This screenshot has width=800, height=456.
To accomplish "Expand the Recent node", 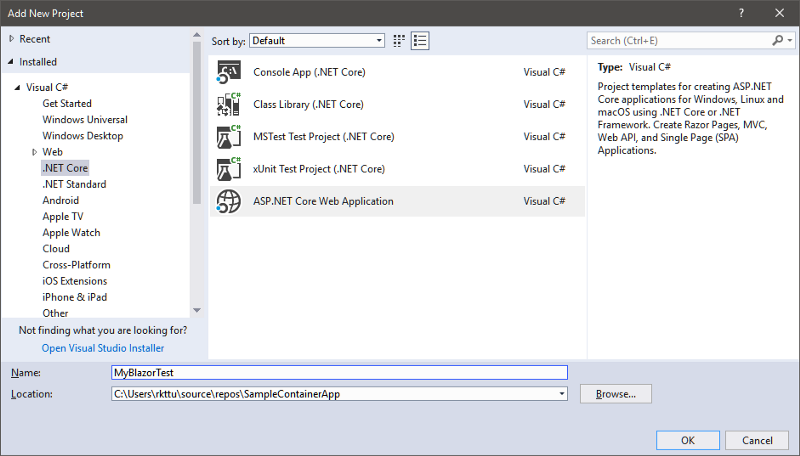I will coord(11,39).
